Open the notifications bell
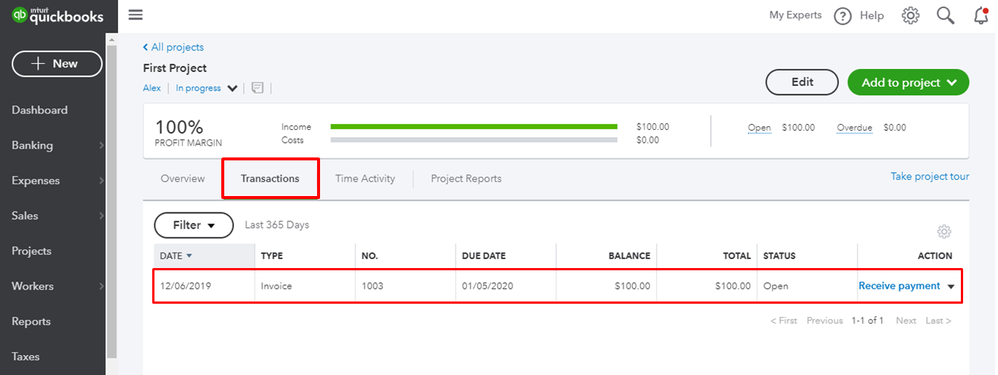 tap(981, 16)
